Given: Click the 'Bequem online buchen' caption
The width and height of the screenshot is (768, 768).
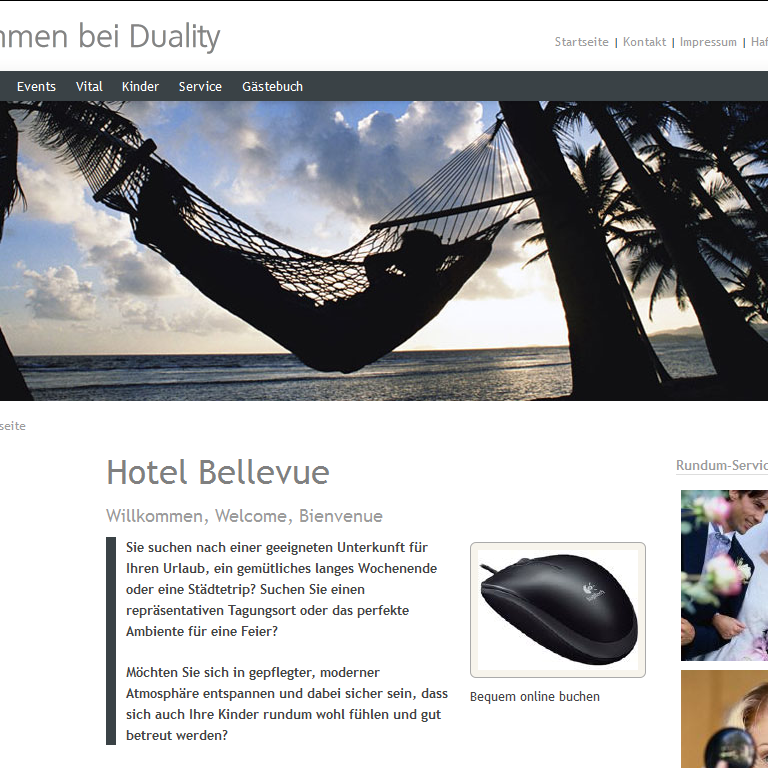Looking at the screenshot, I should [534, 696].
